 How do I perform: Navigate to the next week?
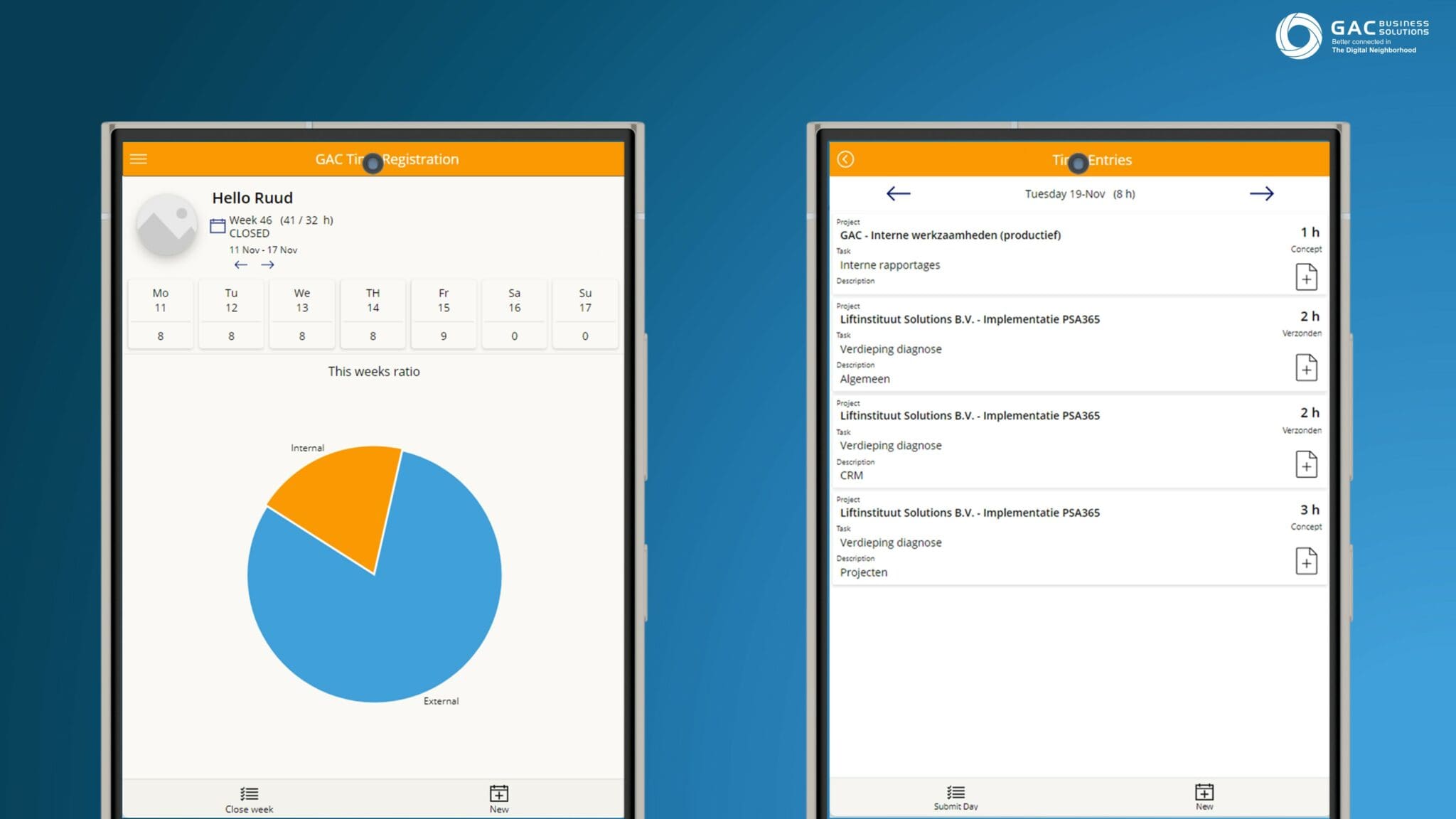pos(269,264)
